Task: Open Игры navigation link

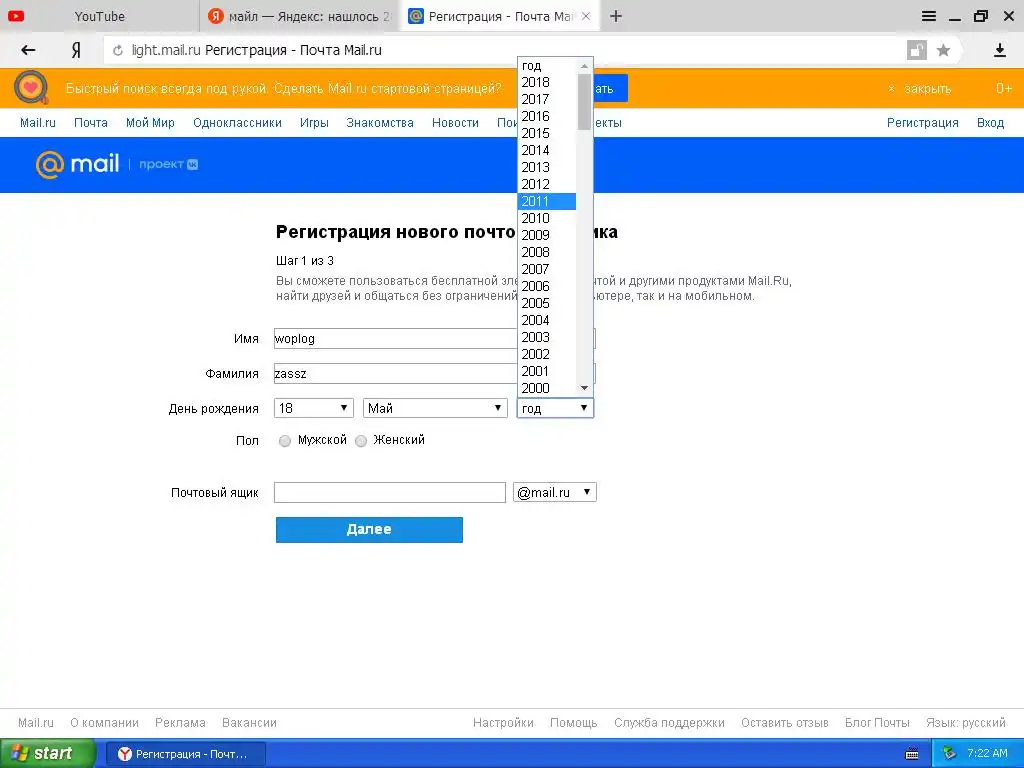Action: (314, 123)
